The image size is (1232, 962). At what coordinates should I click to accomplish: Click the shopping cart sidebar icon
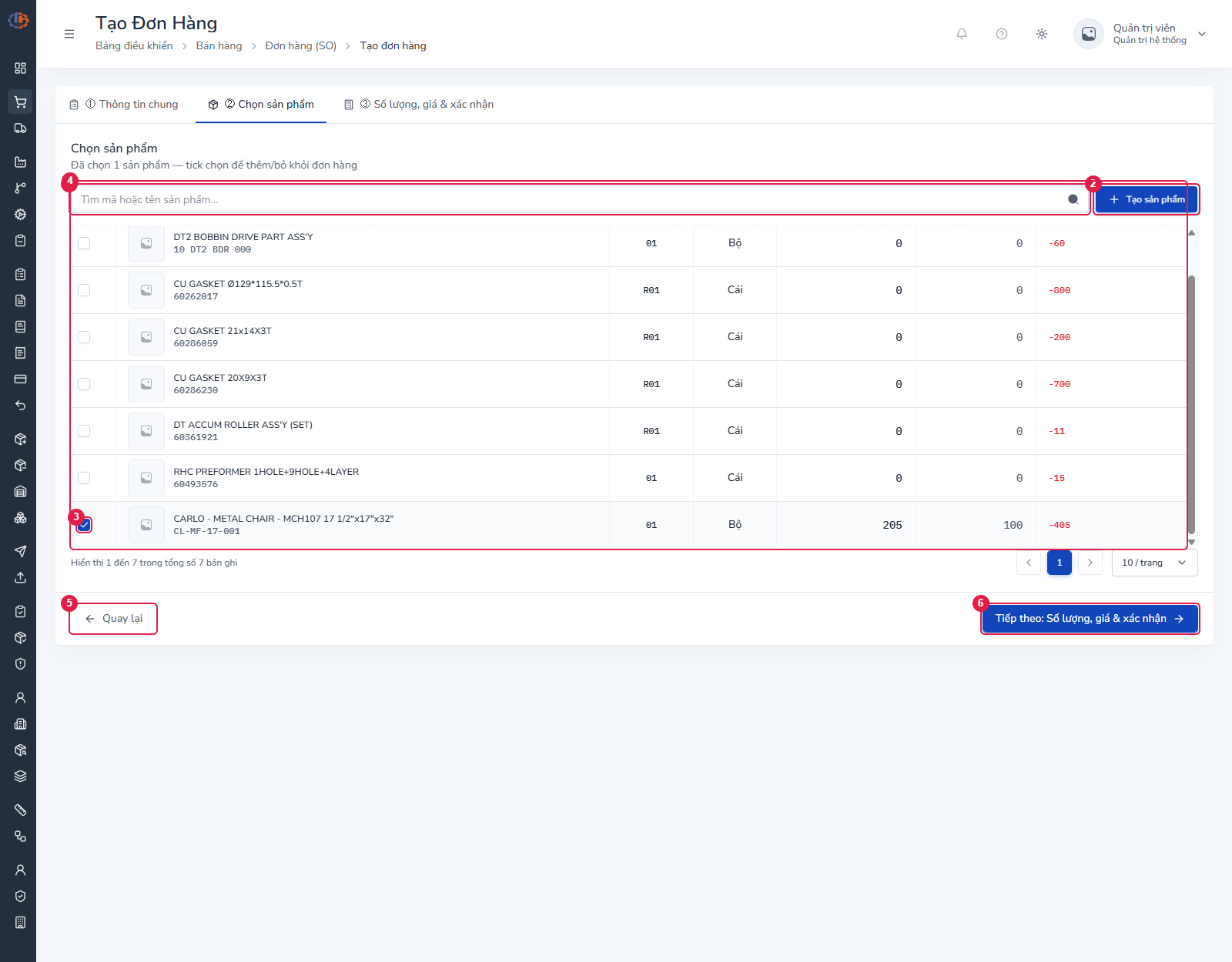21,102
